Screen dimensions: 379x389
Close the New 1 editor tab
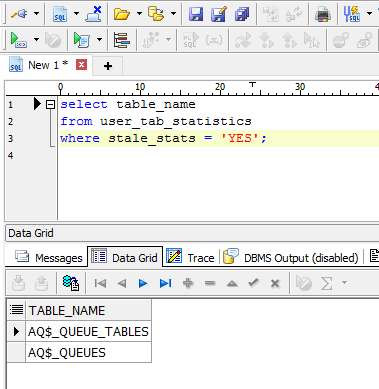click(x=81, y=64)
